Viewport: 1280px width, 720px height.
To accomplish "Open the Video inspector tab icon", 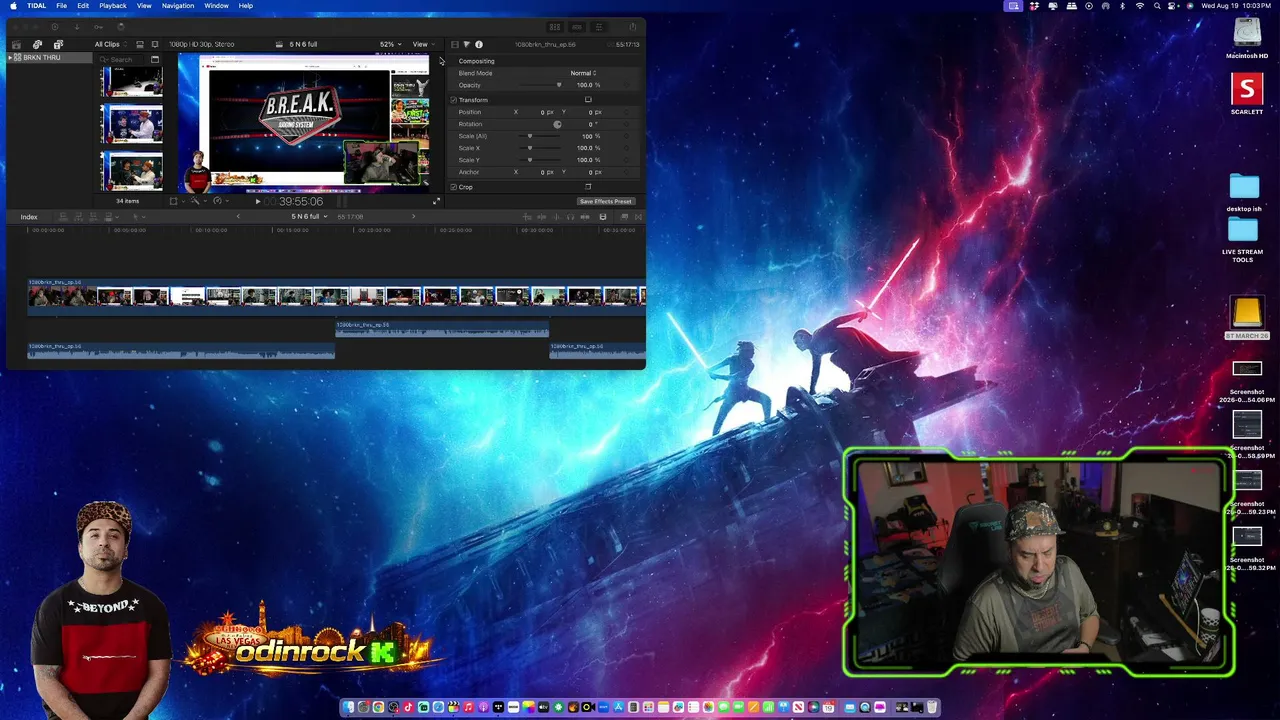I will point(455,44).
